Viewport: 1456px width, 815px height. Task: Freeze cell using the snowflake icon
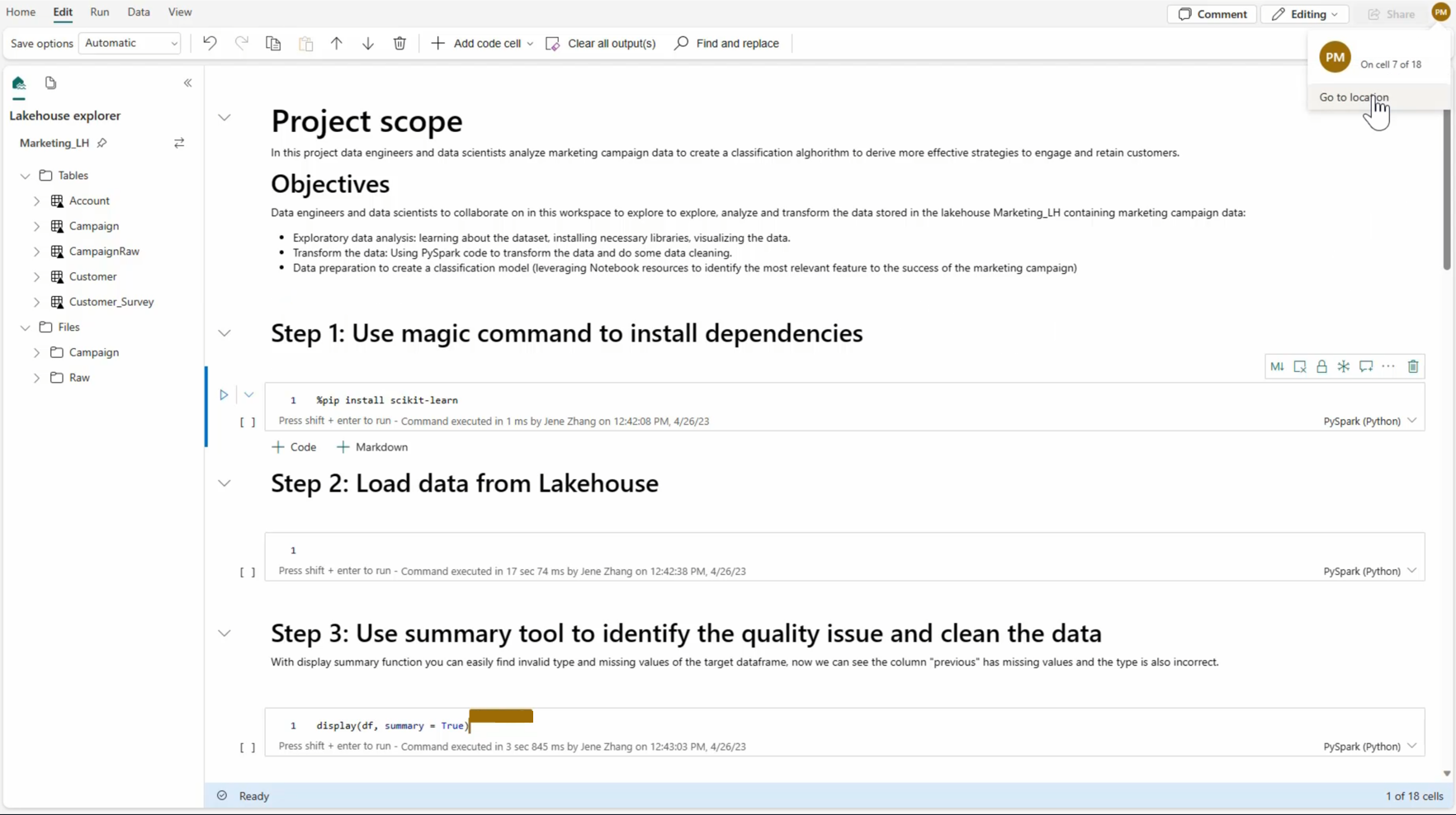pos(1344,366)
